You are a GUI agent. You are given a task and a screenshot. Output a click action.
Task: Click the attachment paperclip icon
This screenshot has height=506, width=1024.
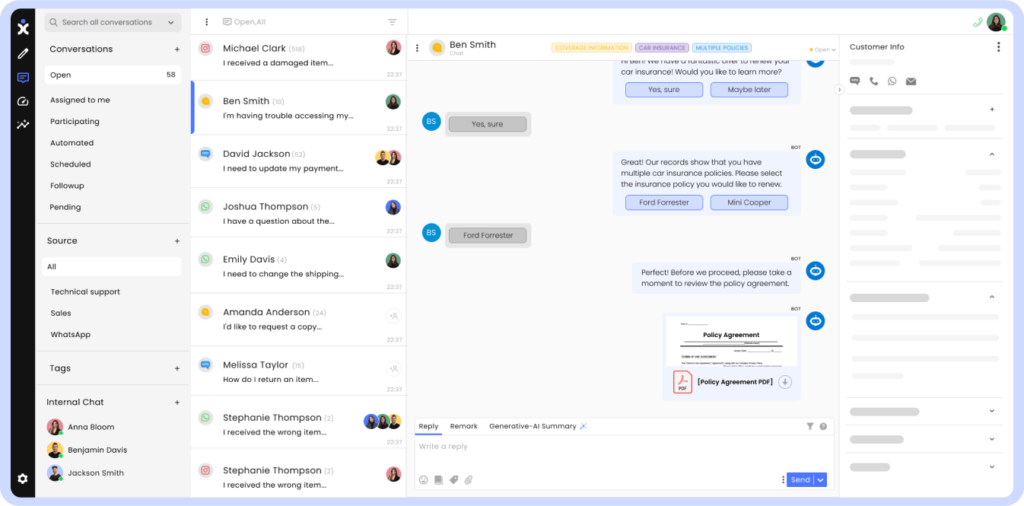[468, 480]
